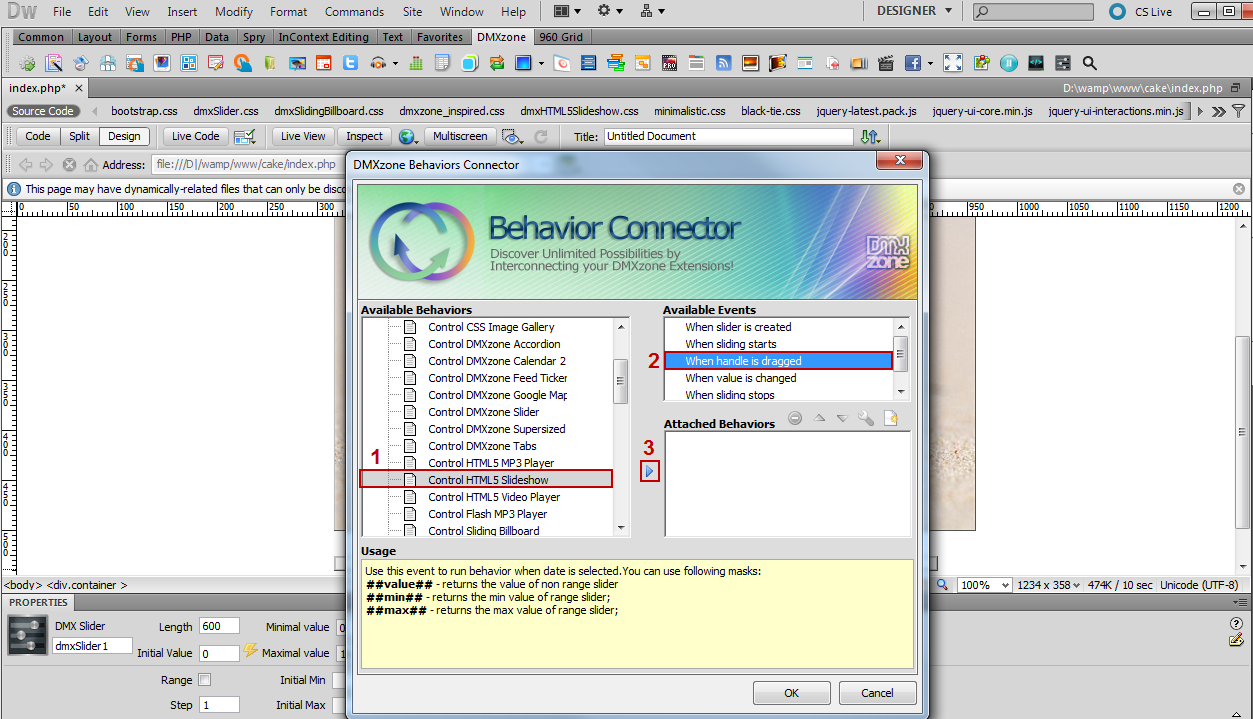
Task: Remove the attached behavior with the minus icon
Action: [x=795, y=419]
